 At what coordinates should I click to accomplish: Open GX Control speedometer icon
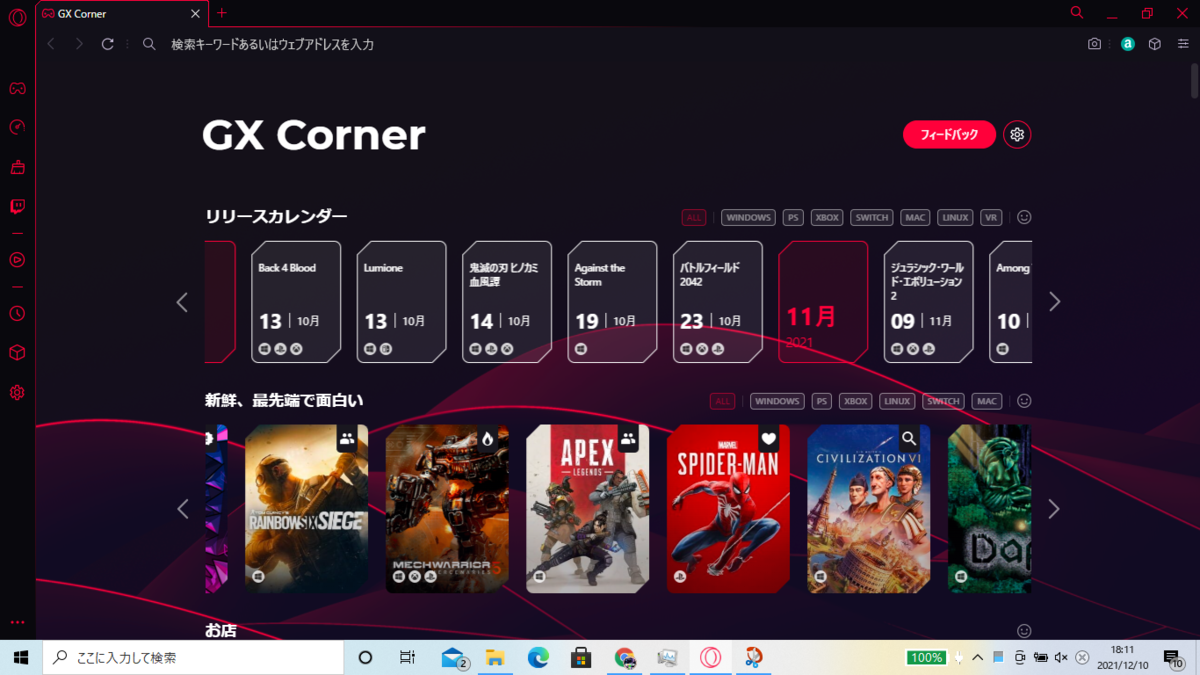tap(17, 127)
